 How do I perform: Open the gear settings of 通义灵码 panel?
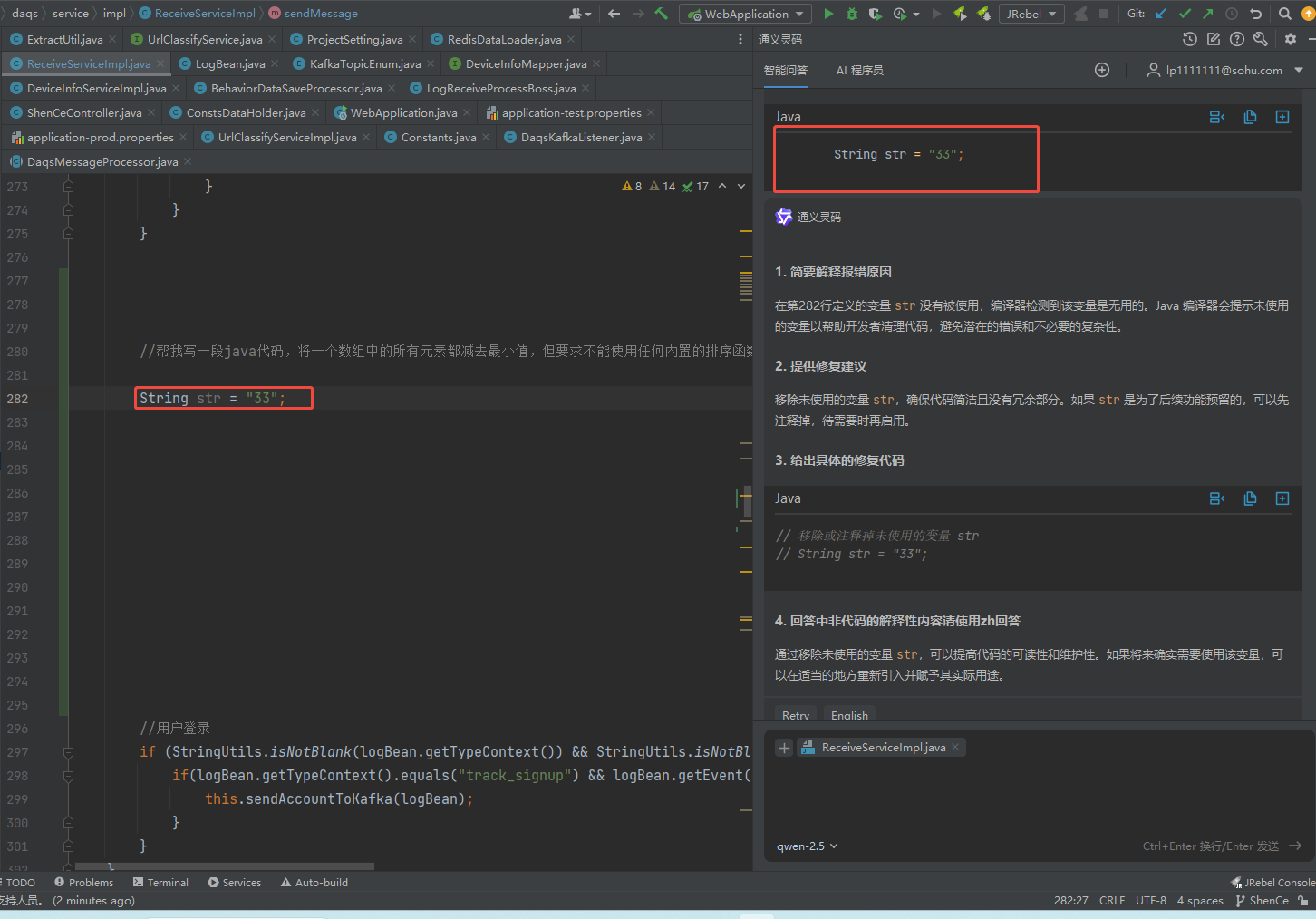click(x=1291, y=39)
